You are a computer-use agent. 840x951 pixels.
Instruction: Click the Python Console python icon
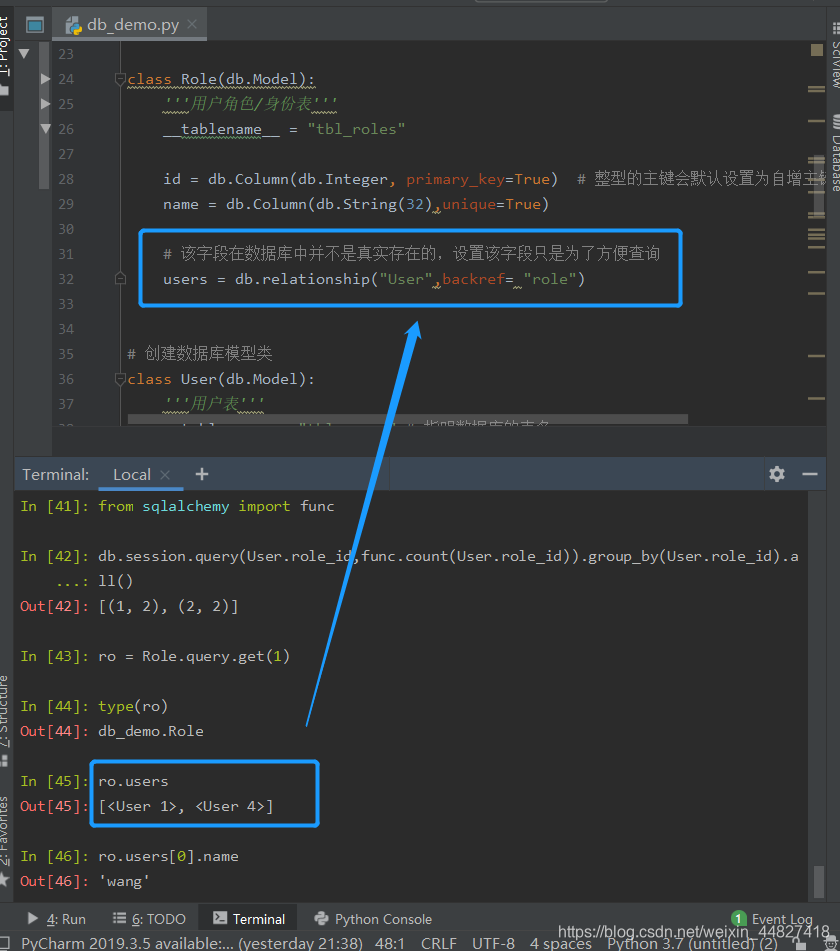(x=321, y=918)
